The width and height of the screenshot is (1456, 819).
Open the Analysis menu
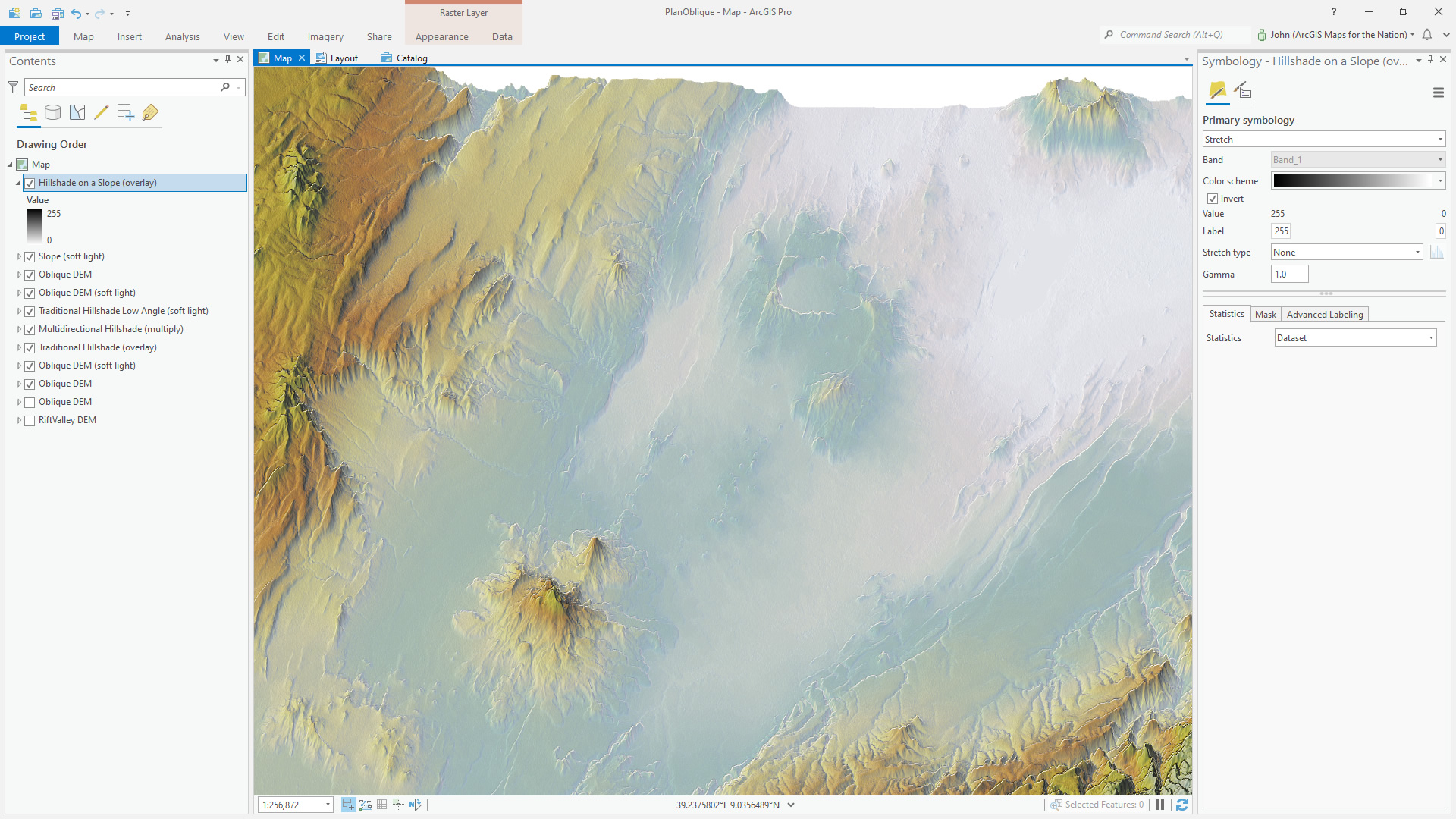pos(182,36)
